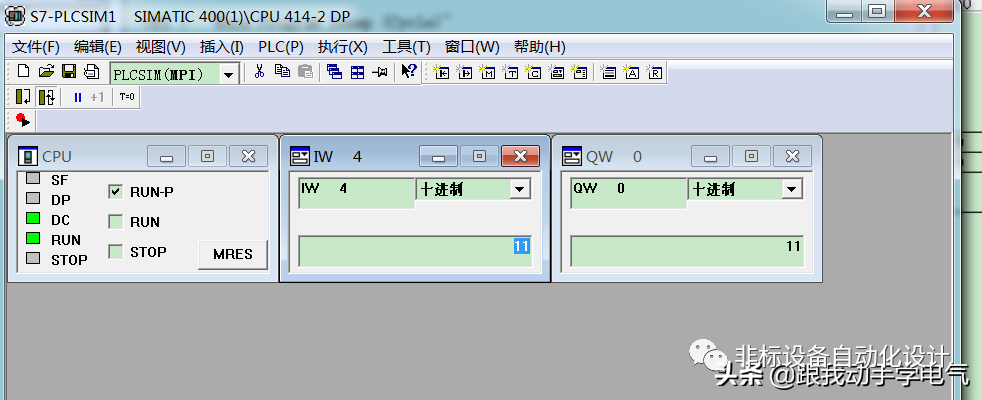Click the QW 0 address field

[x=629, y=193]
